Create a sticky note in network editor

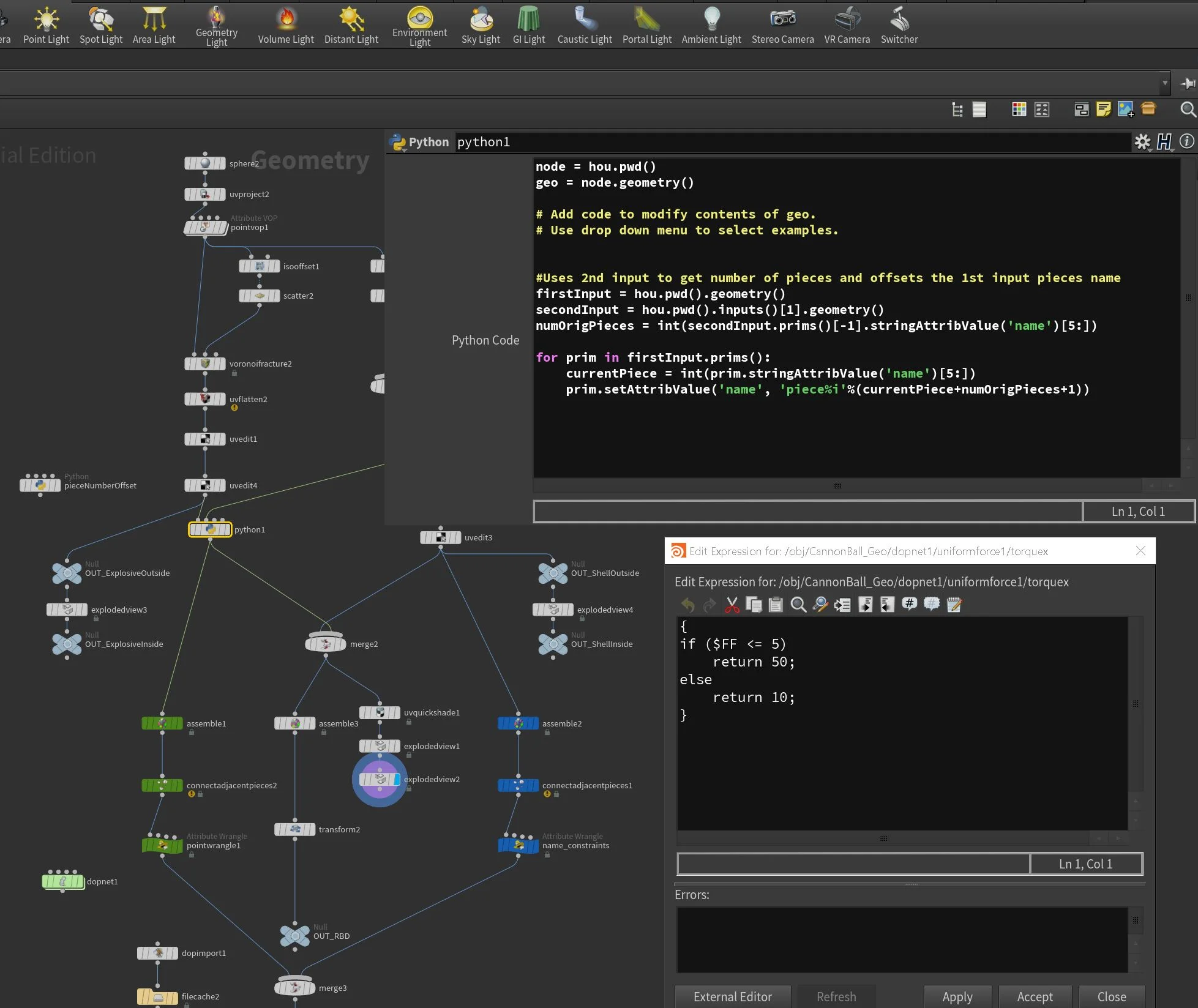pos(1103,110)
